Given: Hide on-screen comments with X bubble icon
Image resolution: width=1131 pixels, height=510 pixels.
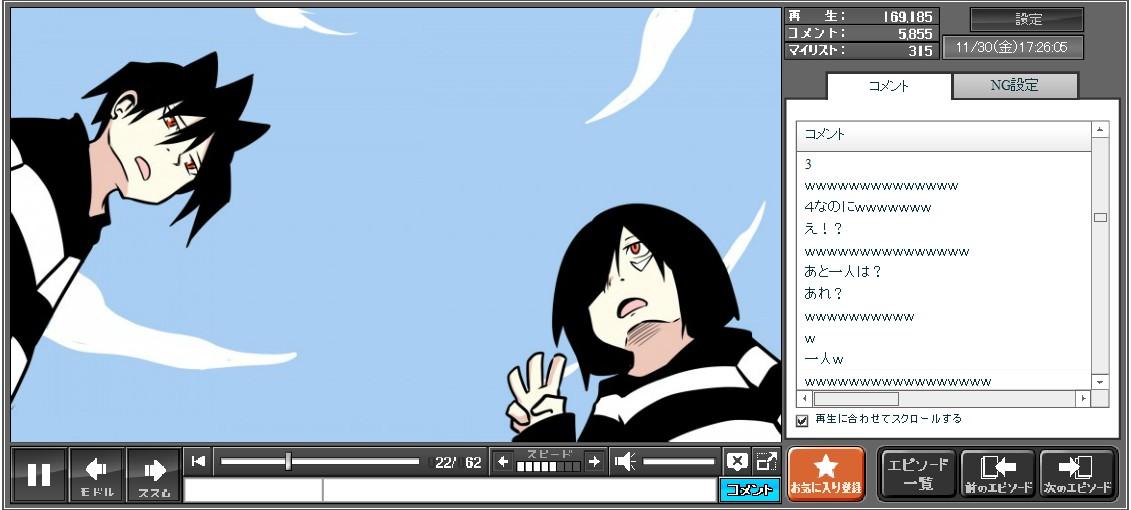Looking at the screenshot, I should click(x=737, y=461).
